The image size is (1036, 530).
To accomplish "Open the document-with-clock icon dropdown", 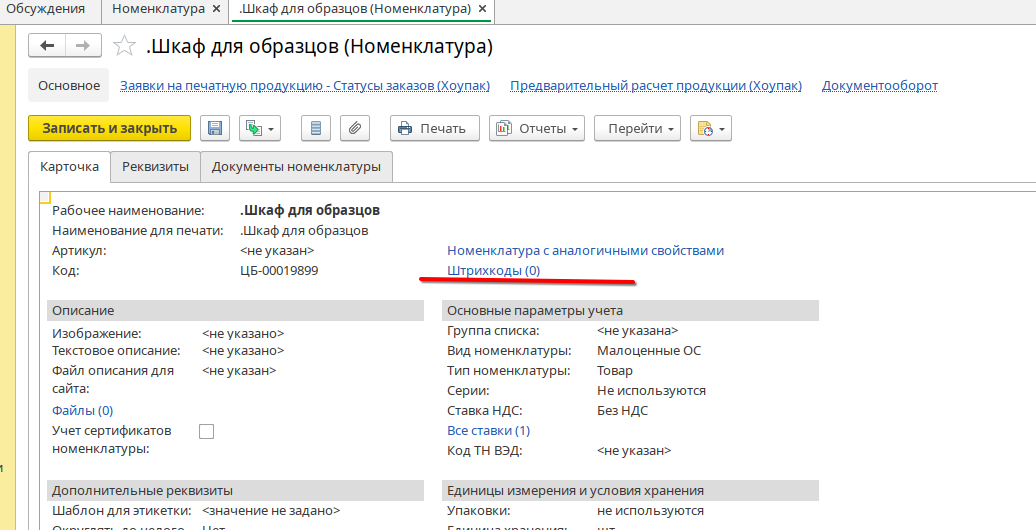I will (x=711, y=128).
